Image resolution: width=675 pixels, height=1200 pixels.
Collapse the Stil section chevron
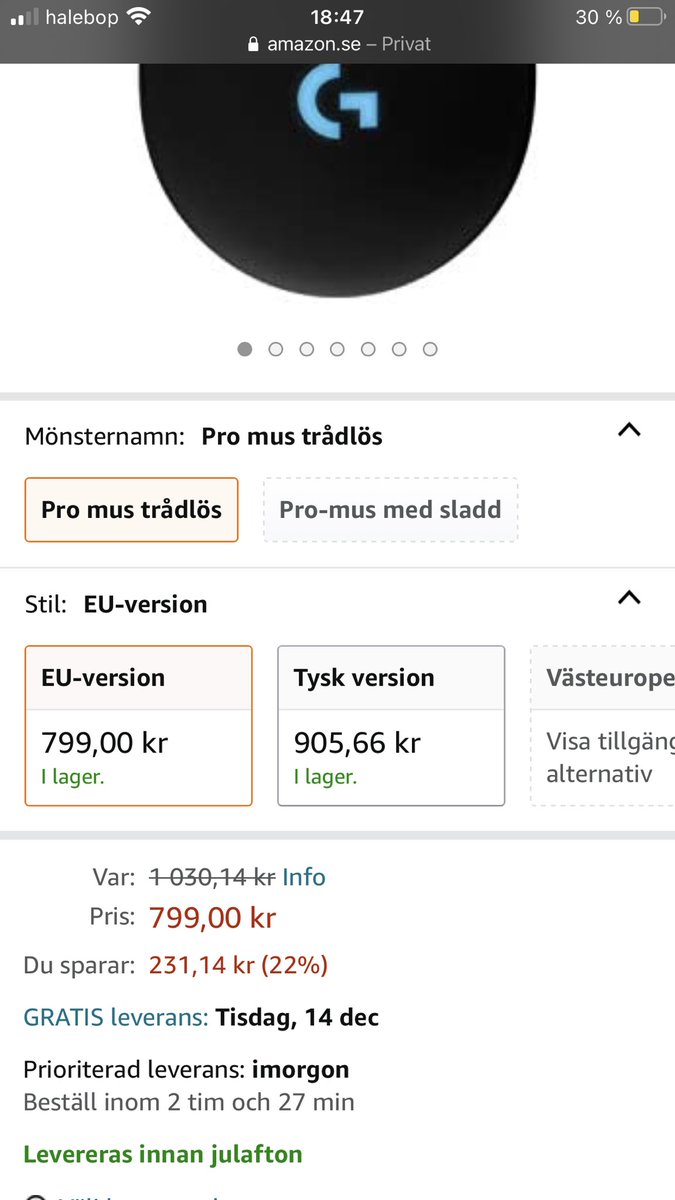click(629, 598)
